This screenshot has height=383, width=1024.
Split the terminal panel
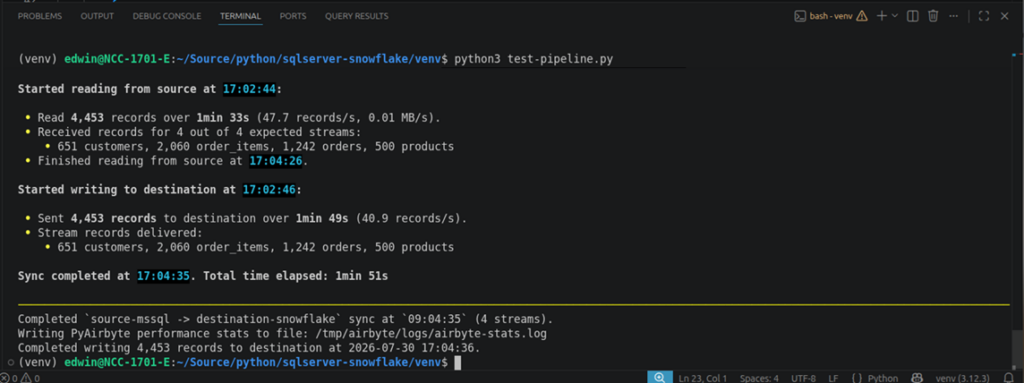click(913, 16)
